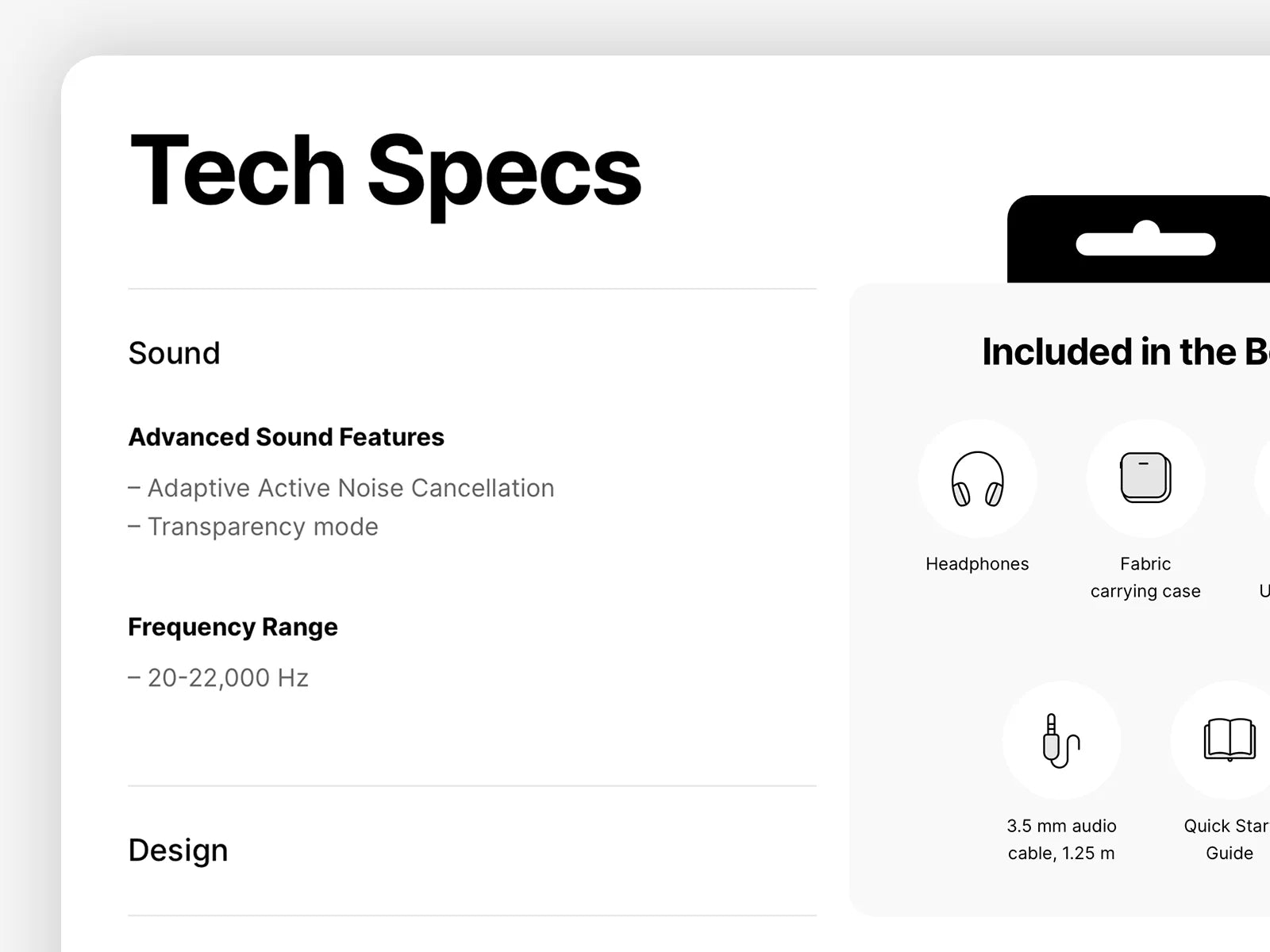Click the Fabric carrying case label
1270x952 pixels.
coord(1145,578)
